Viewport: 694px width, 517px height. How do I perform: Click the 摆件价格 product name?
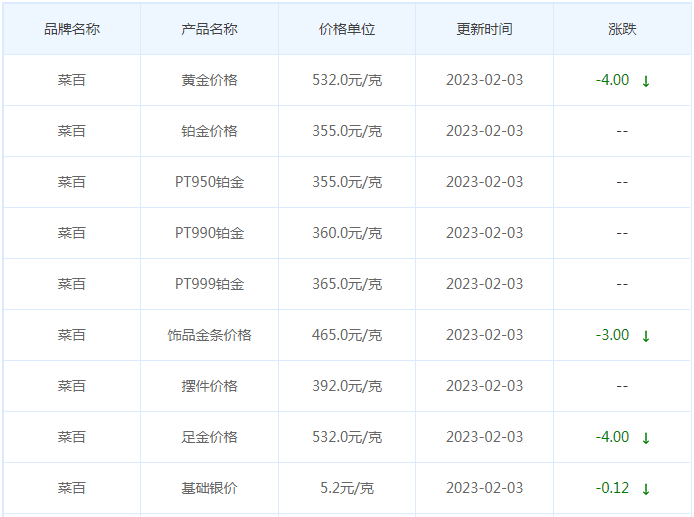tap(209, 386)
